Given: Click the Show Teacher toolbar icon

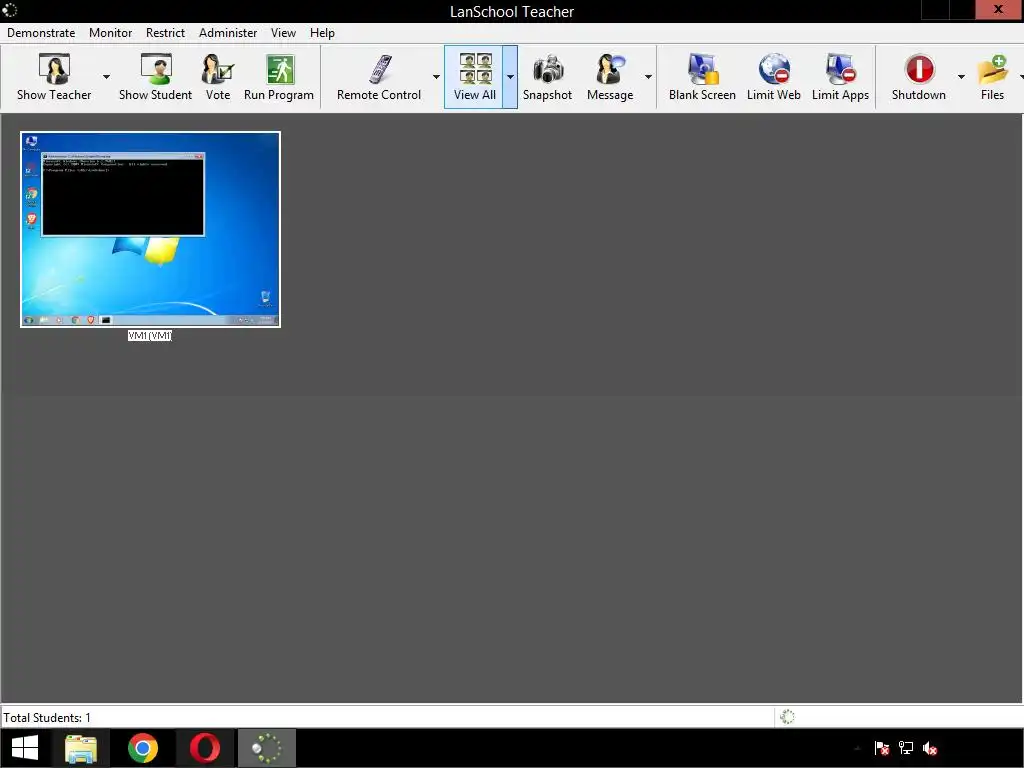Looking at the screenshot, I should (x=54, y=77).
